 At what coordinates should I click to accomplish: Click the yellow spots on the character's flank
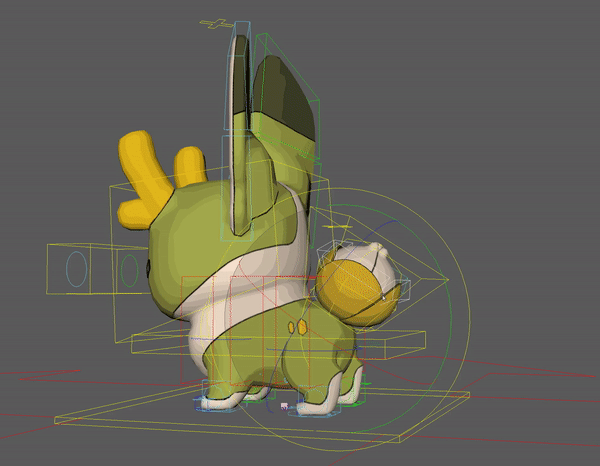point(297,327)
